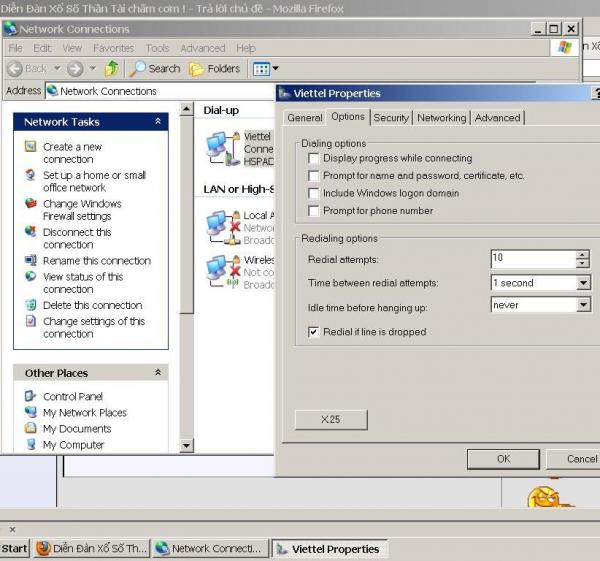Enable Prompt for phone number checkbox

pyautogui.click(x=313, y=211)
